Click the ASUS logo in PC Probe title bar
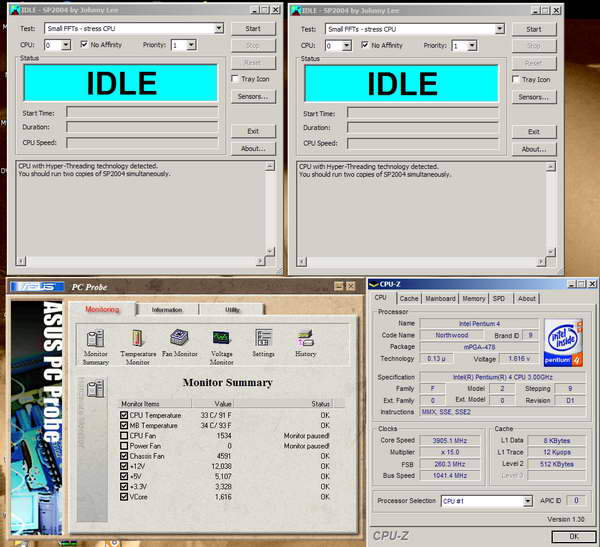 [x=38, y=287]
